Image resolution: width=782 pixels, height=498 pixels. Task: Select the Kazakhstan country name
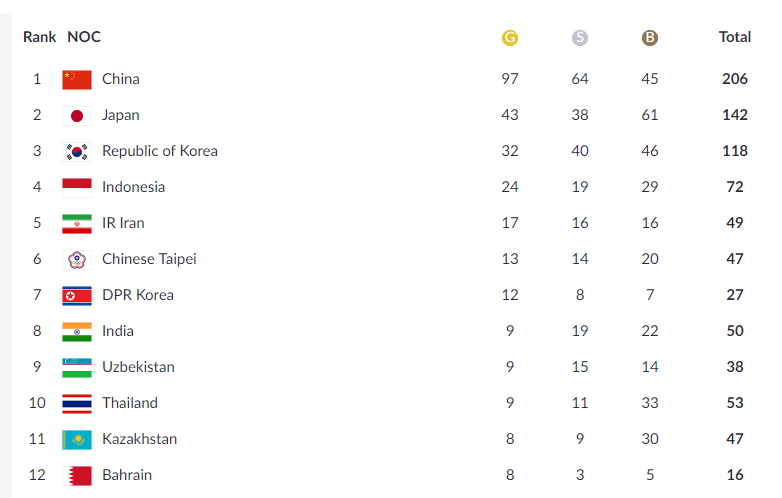(x=140, y=439)
